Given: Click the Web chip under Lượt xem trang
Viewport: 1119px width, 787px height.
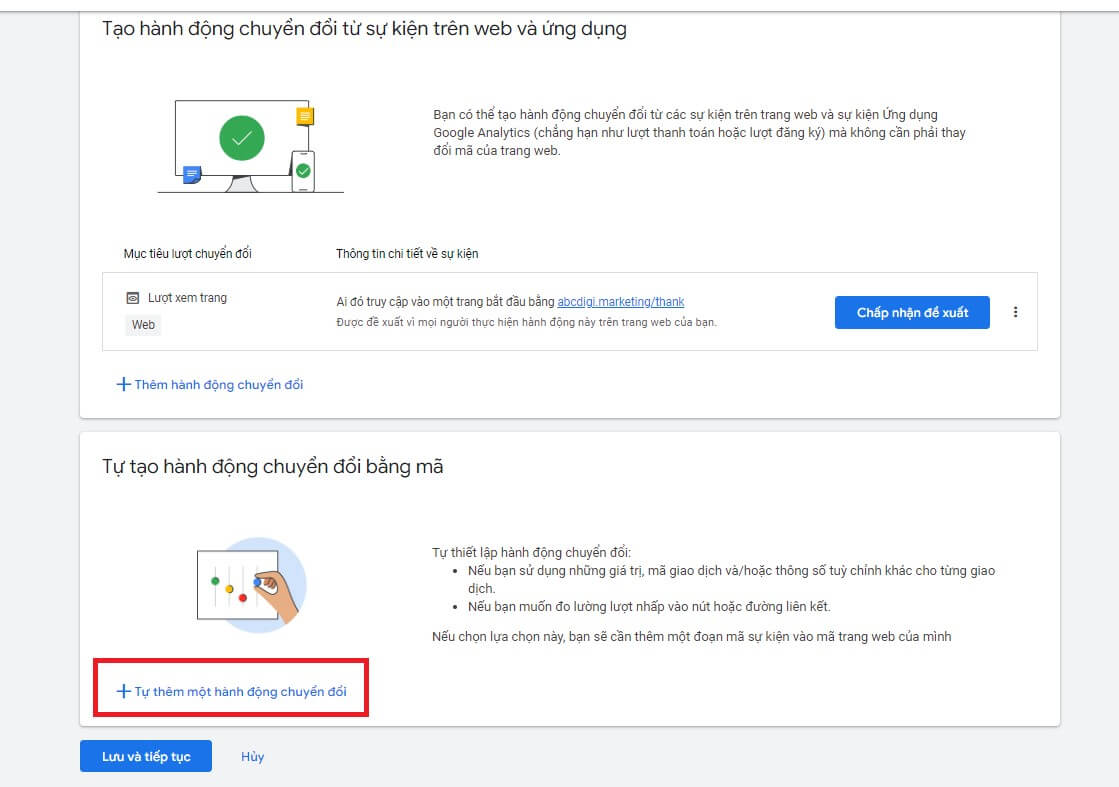Looking at the screenshot, I should (x=142, y=325).
